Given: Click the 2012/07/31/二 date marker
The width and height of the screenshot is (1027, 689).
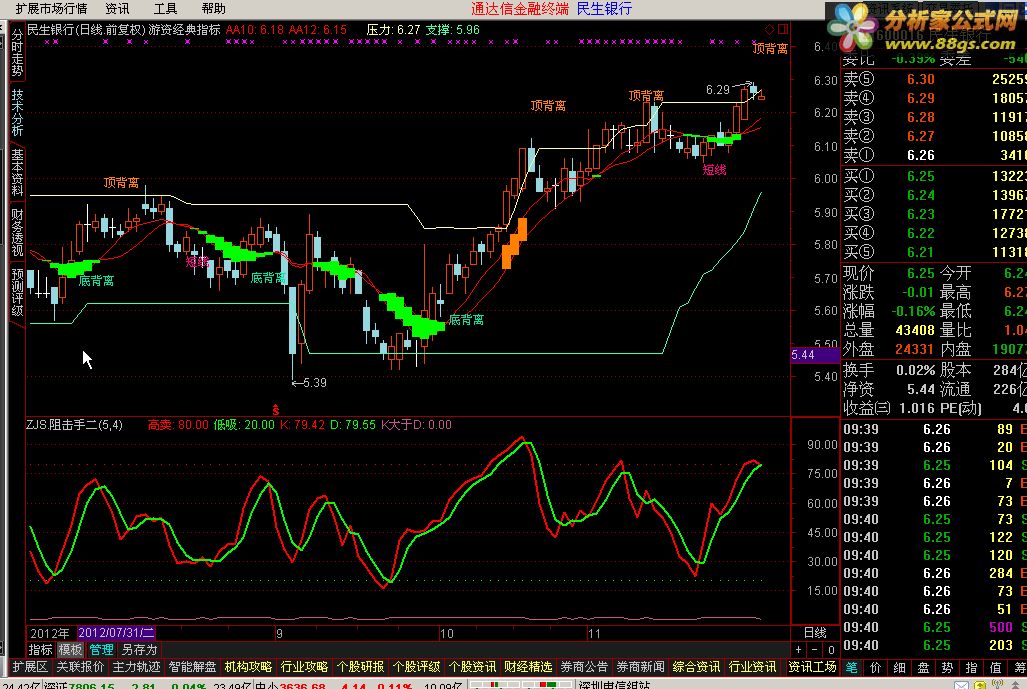Looking at the screenshot, I should pos(116,633).
